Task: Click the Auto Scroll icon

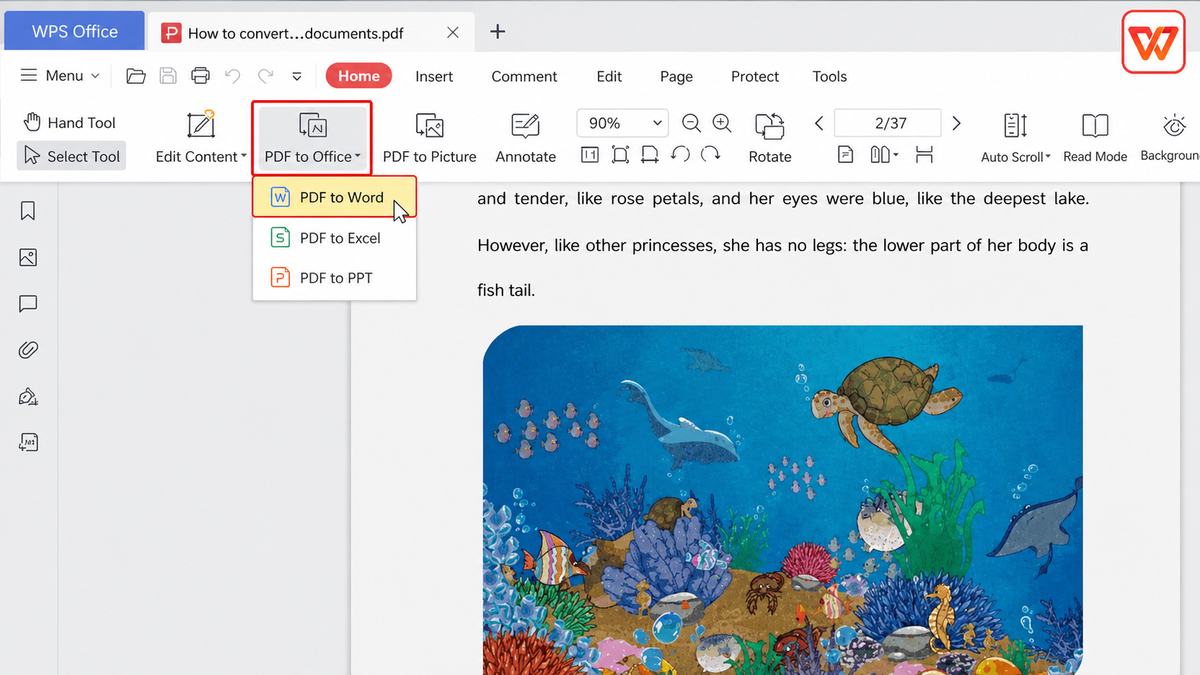Action: tap(1015, 126)
